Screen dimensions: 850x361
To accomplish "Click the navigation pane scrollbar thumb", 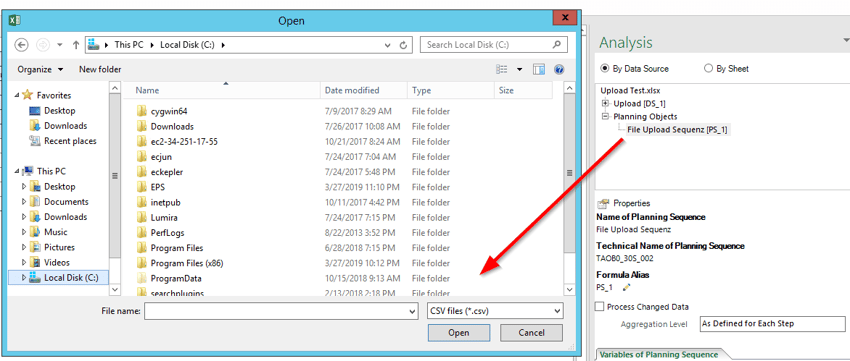I will click(x=114, y=176).
